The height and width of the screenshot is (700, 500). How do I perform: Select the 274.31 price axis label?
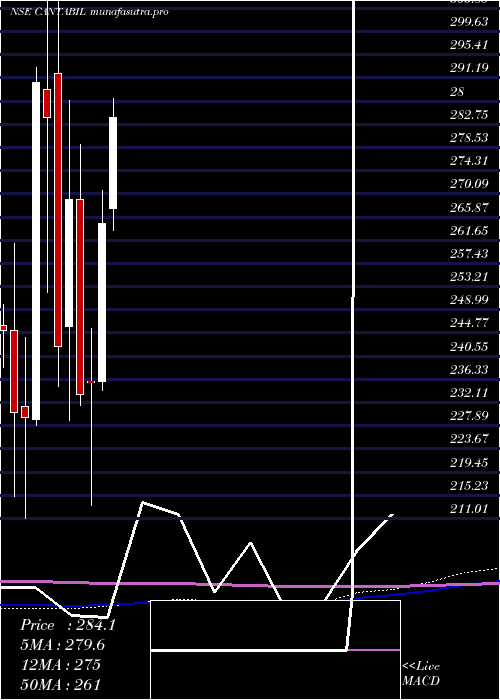(x=469, y=161)
